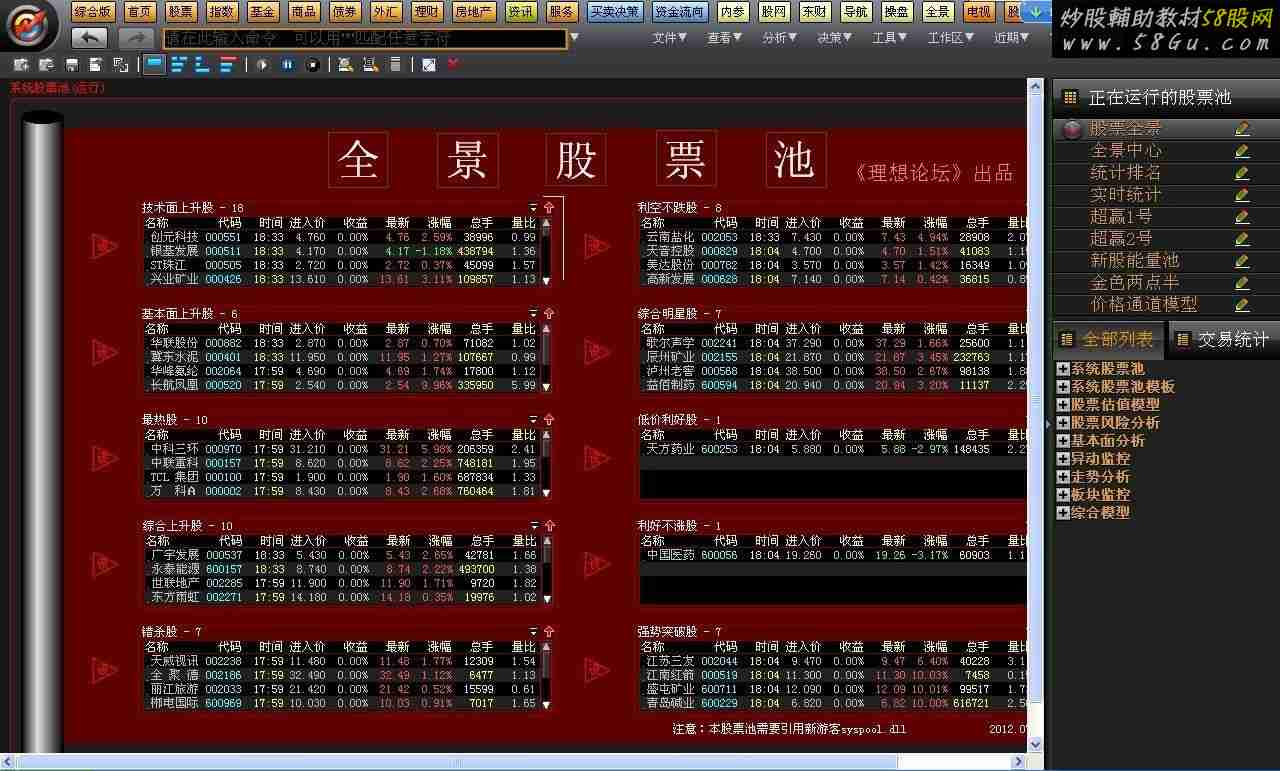Viewport: 1280px width, 771px height.
Task: Click the edit pencil beside 价格通道模型
Action: (x=1242, y=305)
